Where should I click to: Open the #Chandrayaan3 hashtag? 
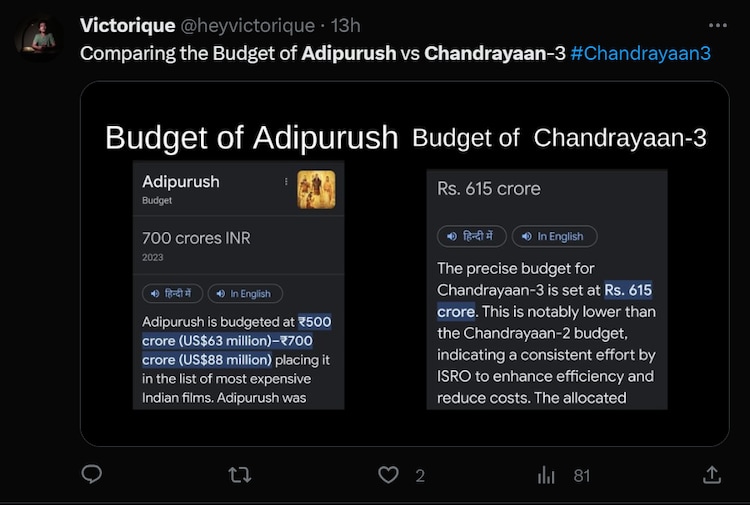(x=641, y=52)
